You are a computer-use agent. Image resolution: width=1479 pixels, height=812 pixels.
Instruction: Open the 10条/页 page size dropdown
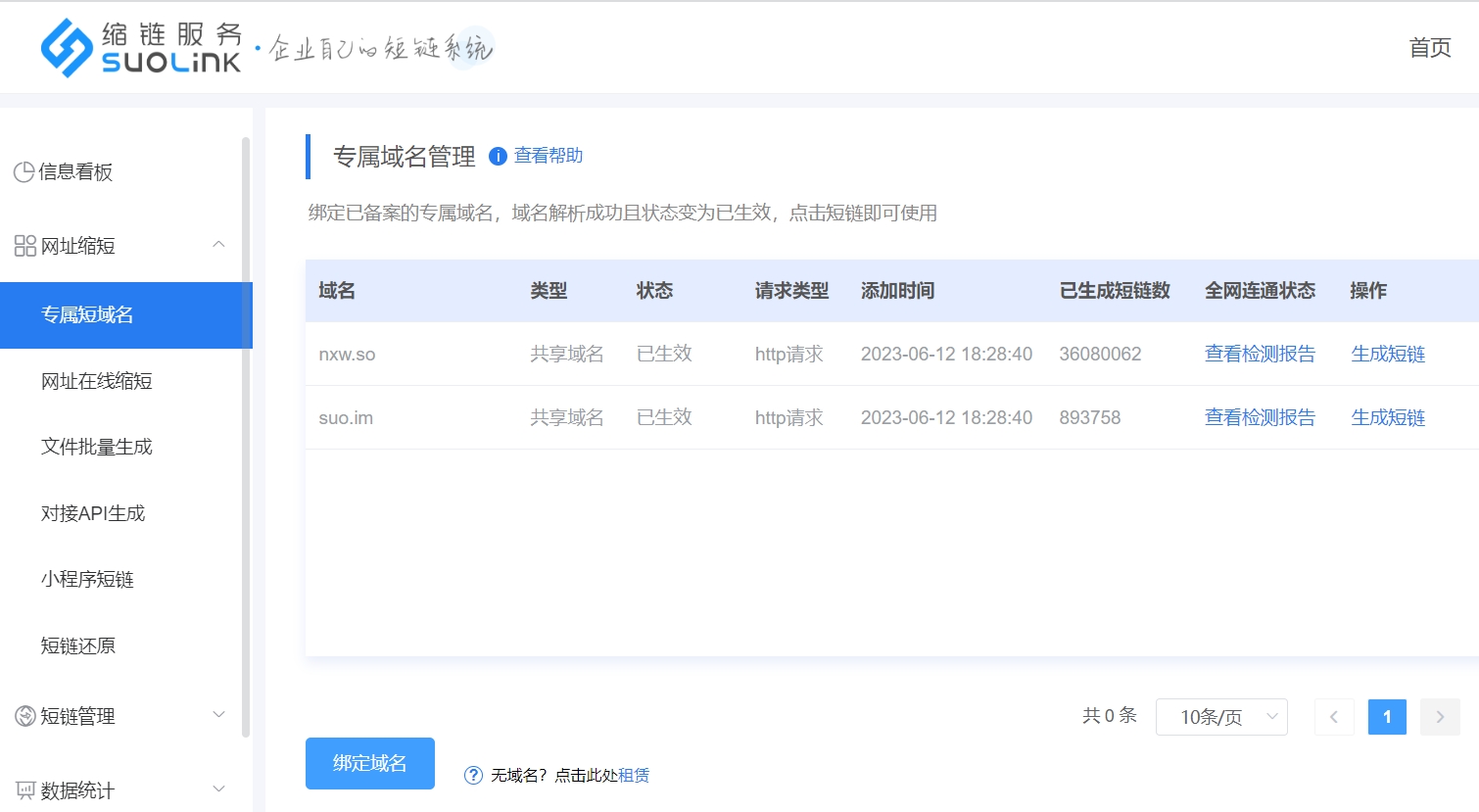[1221, 717]
